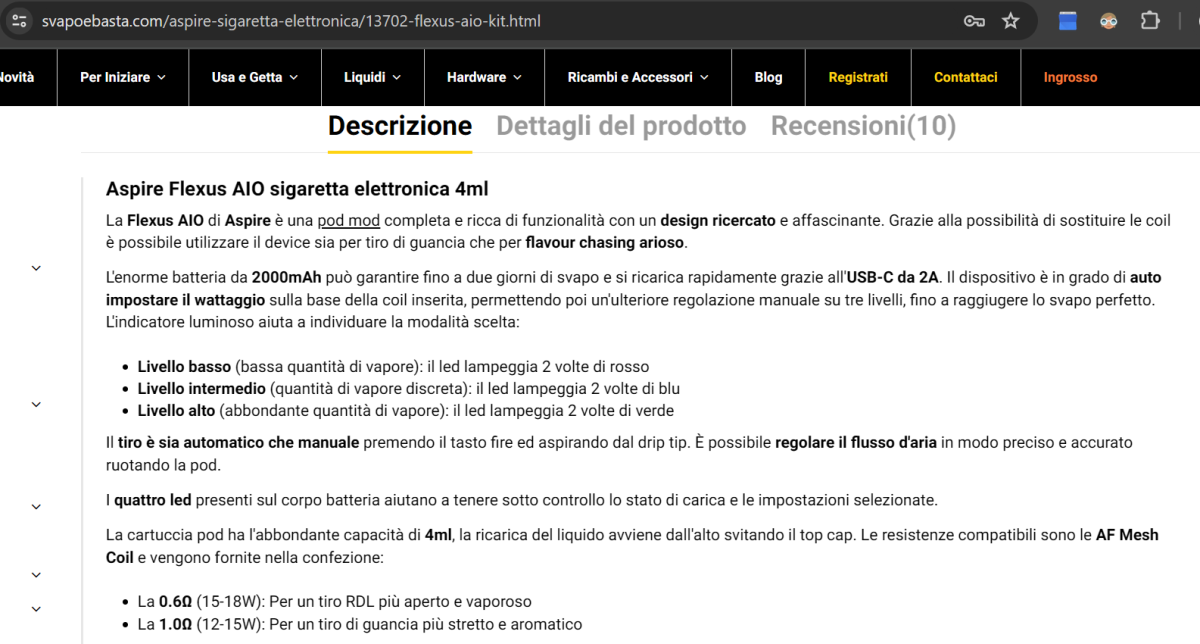This screenshot has height=644, width=1200.
Task: Click the bold text USB-C da 2A
Action: click(893, 277)
